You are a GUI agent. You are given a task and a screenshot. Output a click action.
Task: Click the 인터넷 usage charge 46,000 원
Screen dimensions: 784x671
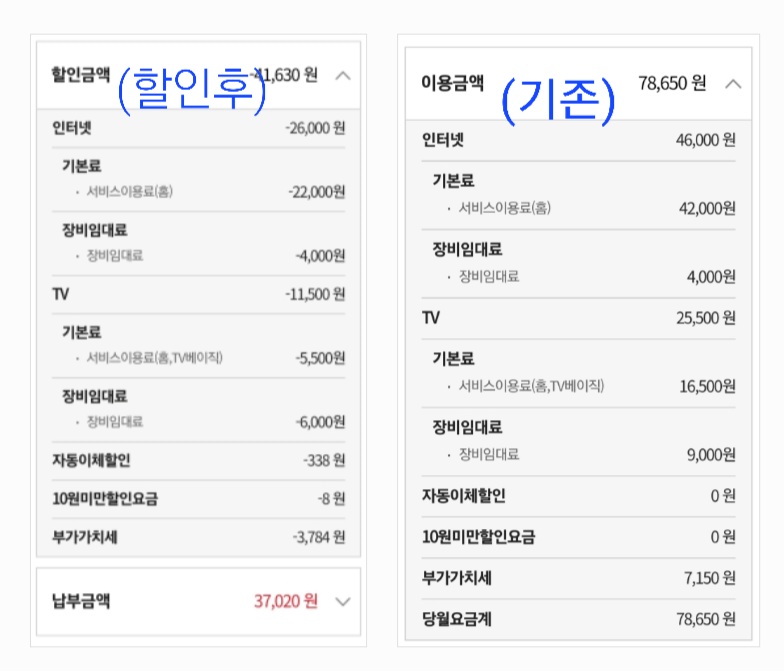(705, 140)
